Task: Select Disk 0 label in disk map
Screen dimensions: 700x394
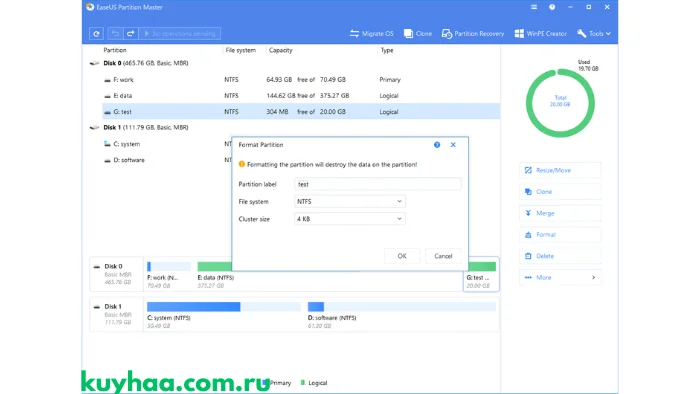Action: 117,274
